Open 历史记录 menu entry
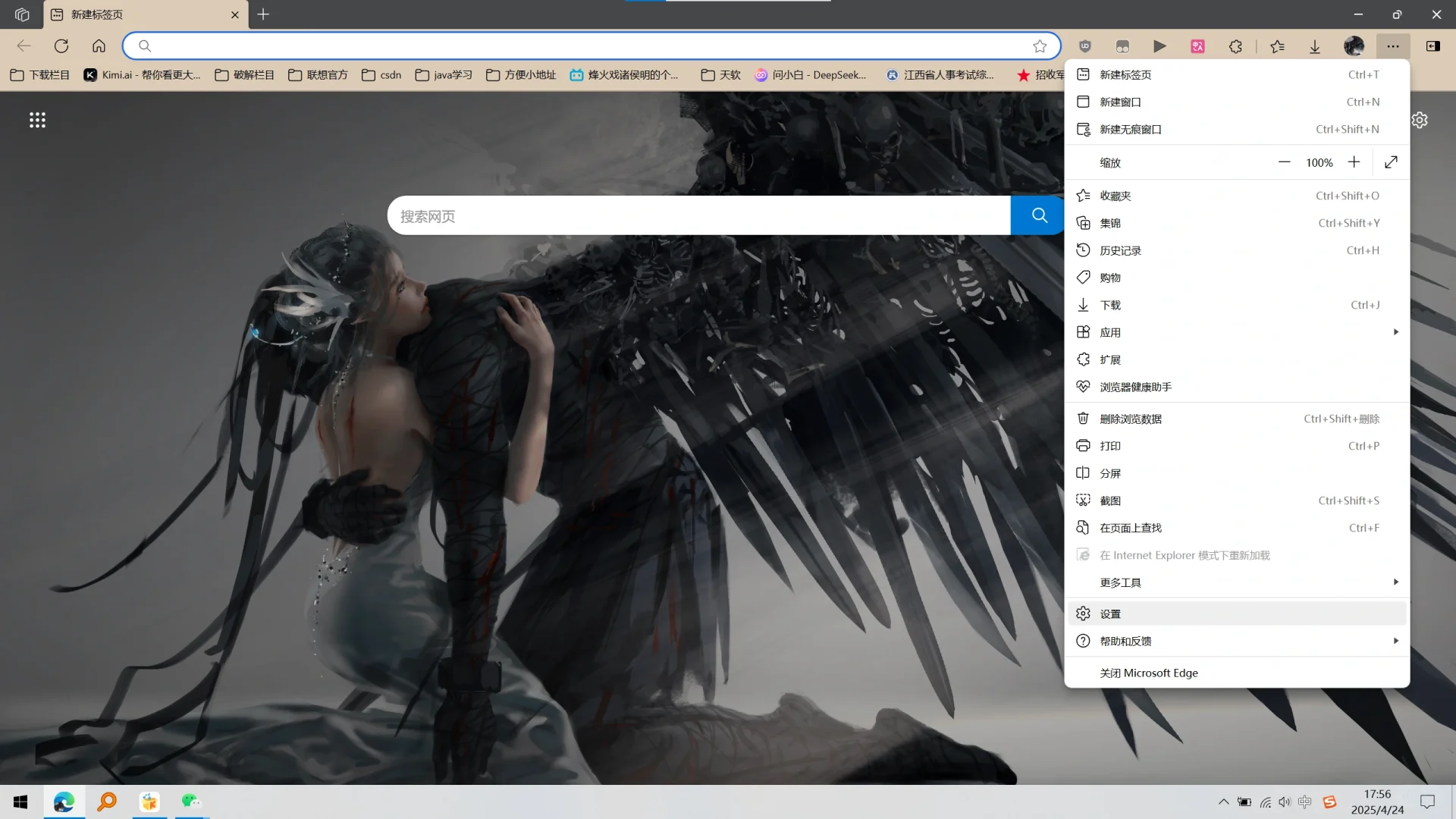Screen dimensions: 1456x819 (x=1120, y=250)
